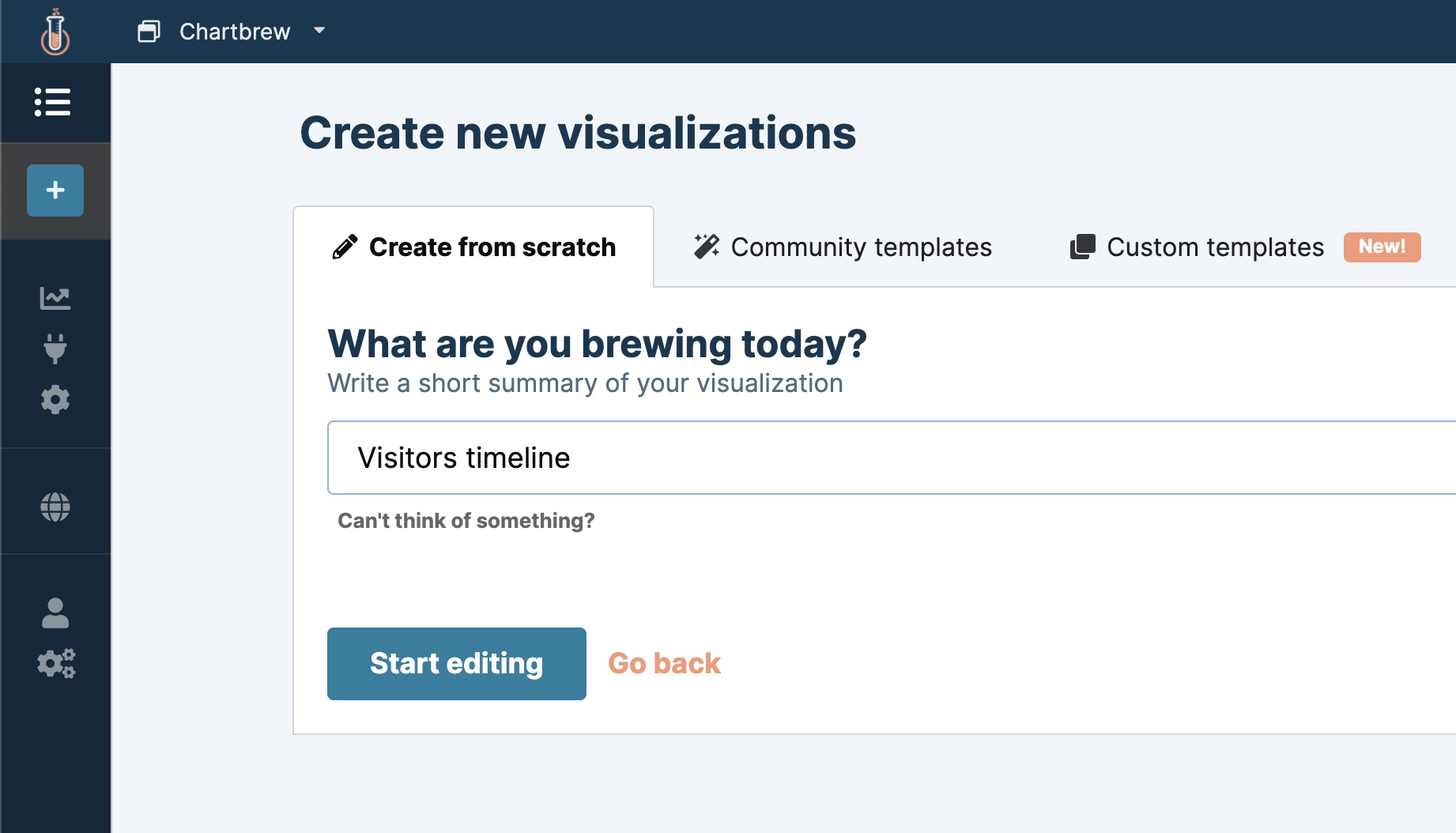Click the plus icon to add a chart
Viewport: 1456px width, 833px height.
[x=55, y=190]
